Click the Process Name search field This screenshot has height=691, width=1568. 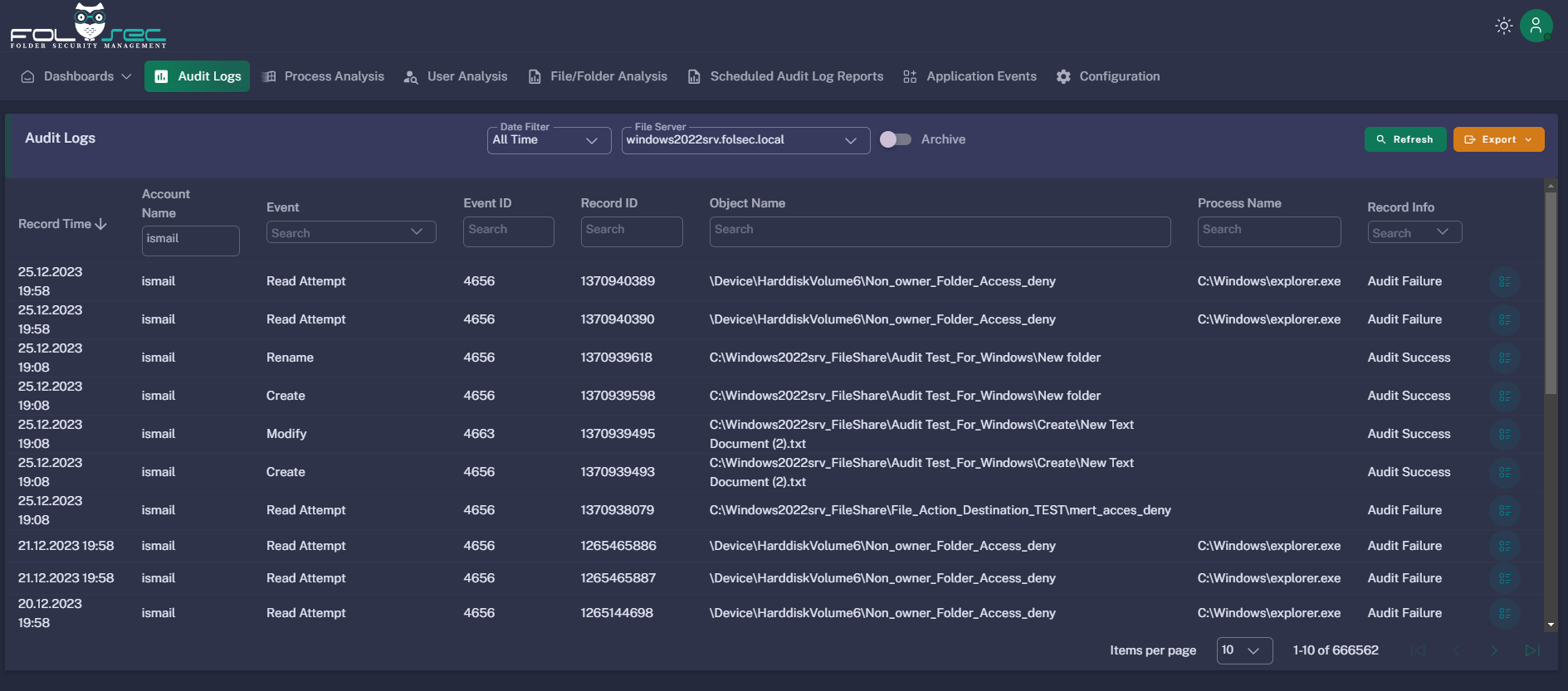(x=1269, y=231)
